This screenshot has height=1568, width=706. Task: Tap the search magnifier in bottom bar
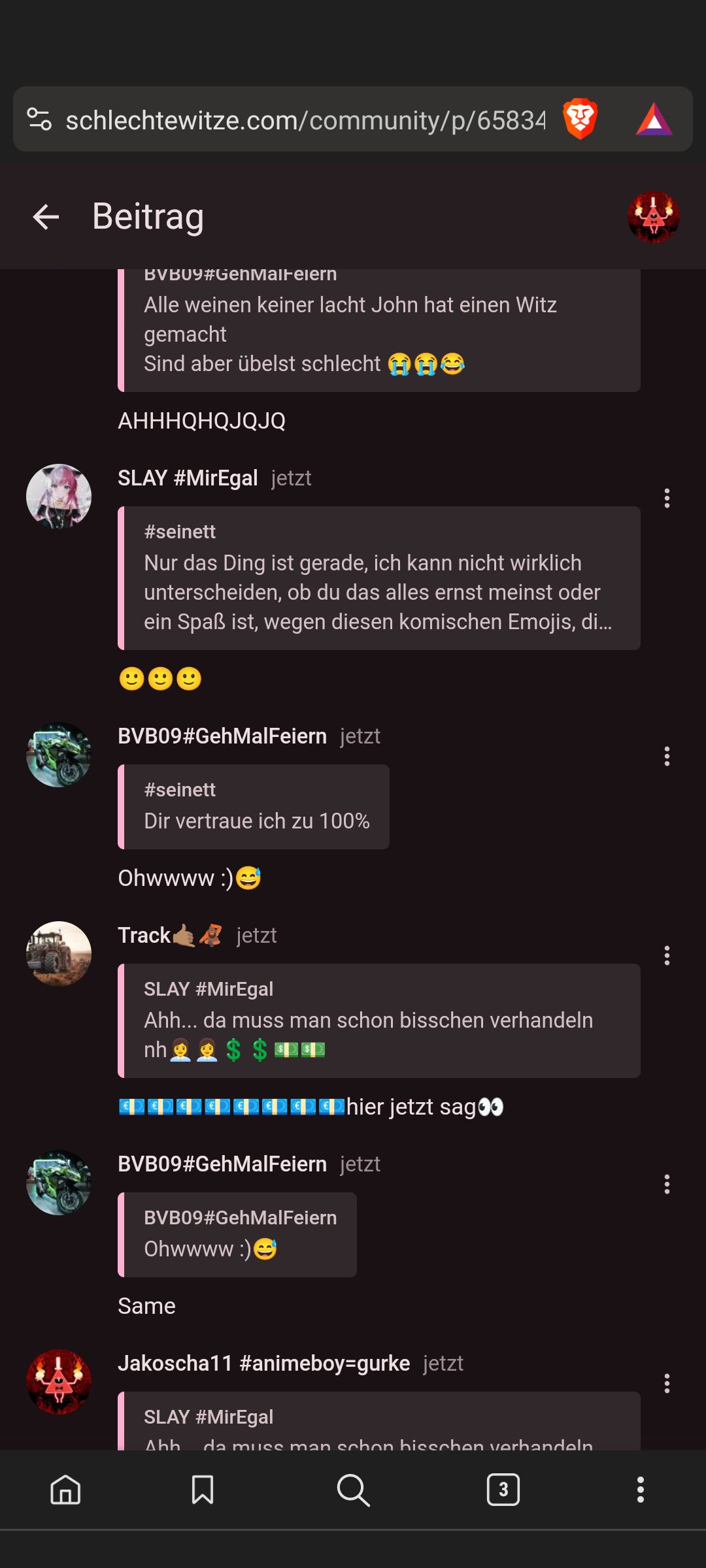(x=353, y=1490)
